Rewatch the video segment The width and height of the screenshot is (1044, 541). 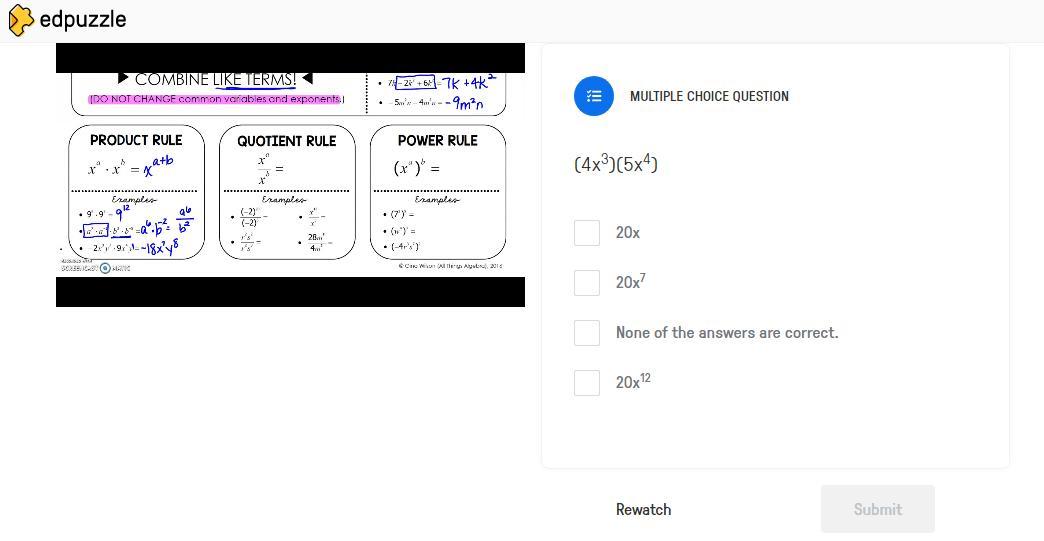643,510
